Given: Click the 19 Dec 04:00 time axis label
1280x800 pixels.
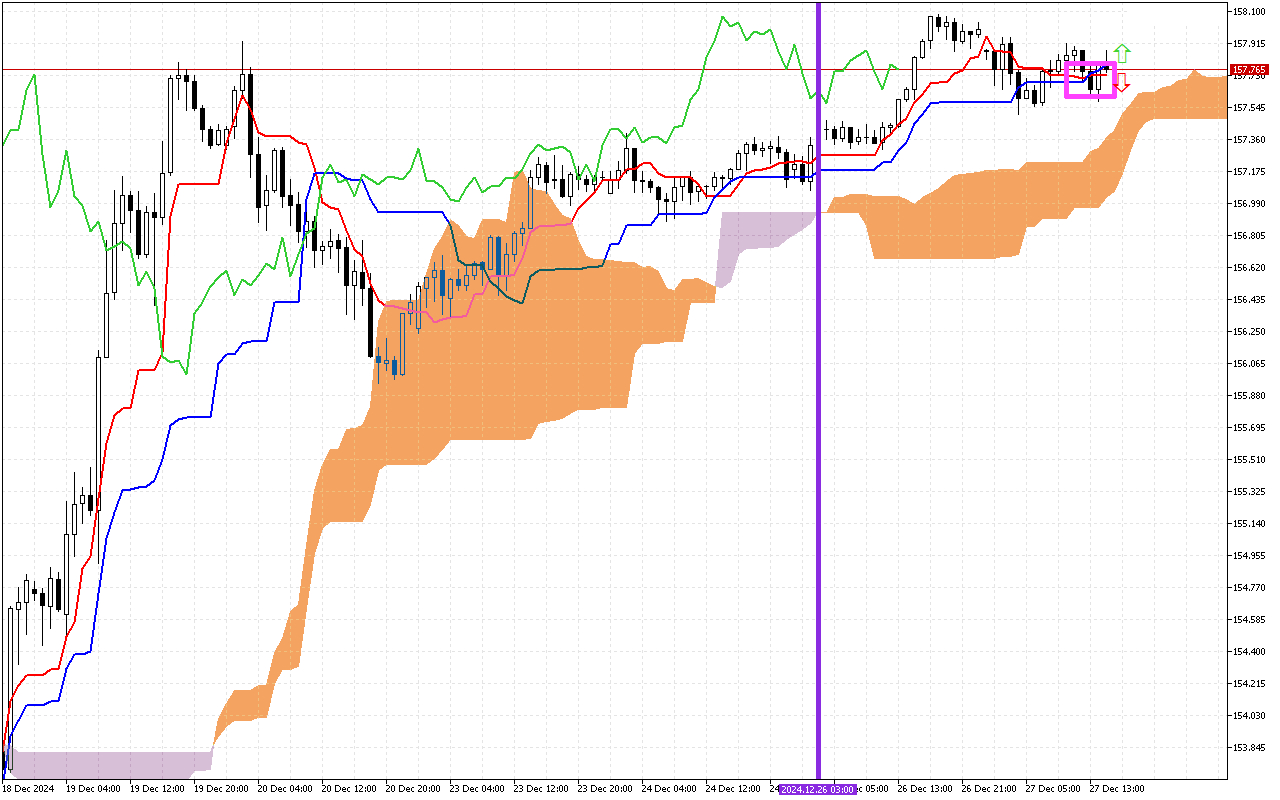Looking at the screenshot, I should click(93, 789).
